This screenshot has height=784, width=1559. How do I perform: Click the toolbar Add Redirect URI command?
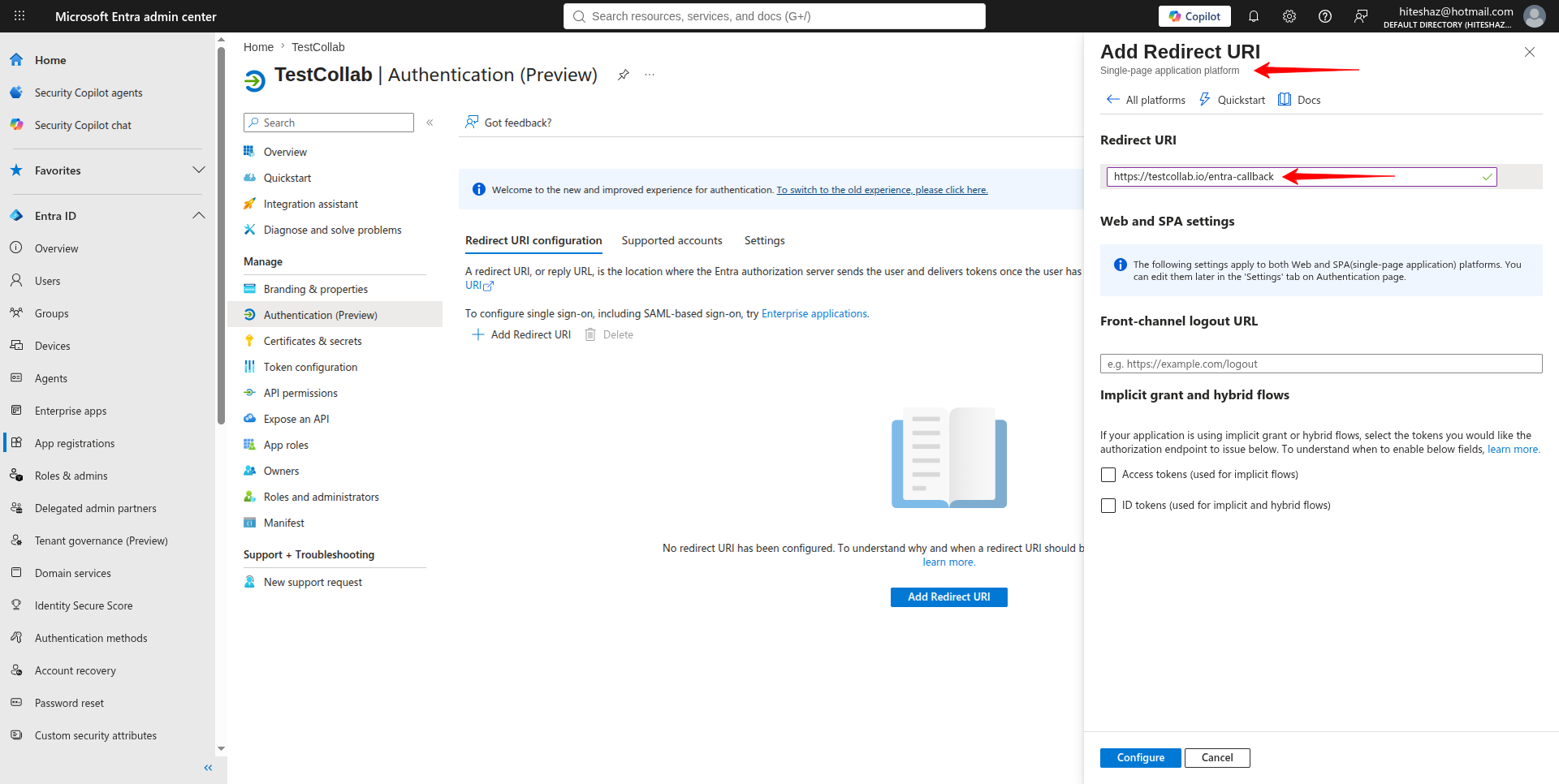click(521, 334)
